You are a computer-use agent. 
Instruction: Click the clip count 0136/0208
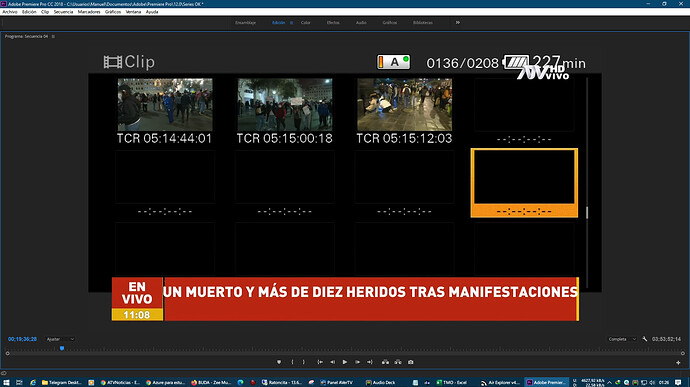[462, 63]
